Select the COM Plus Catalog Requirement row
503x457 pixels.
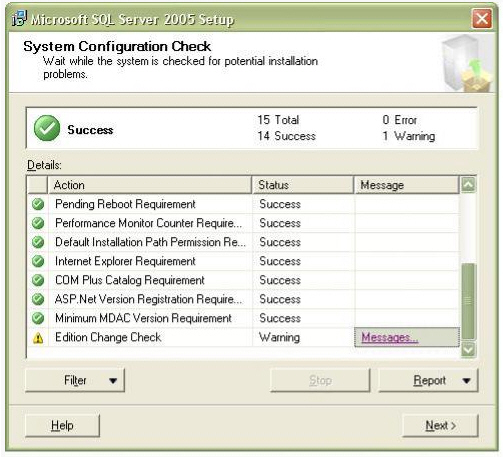pyautogui.click(x=243, y=280)
